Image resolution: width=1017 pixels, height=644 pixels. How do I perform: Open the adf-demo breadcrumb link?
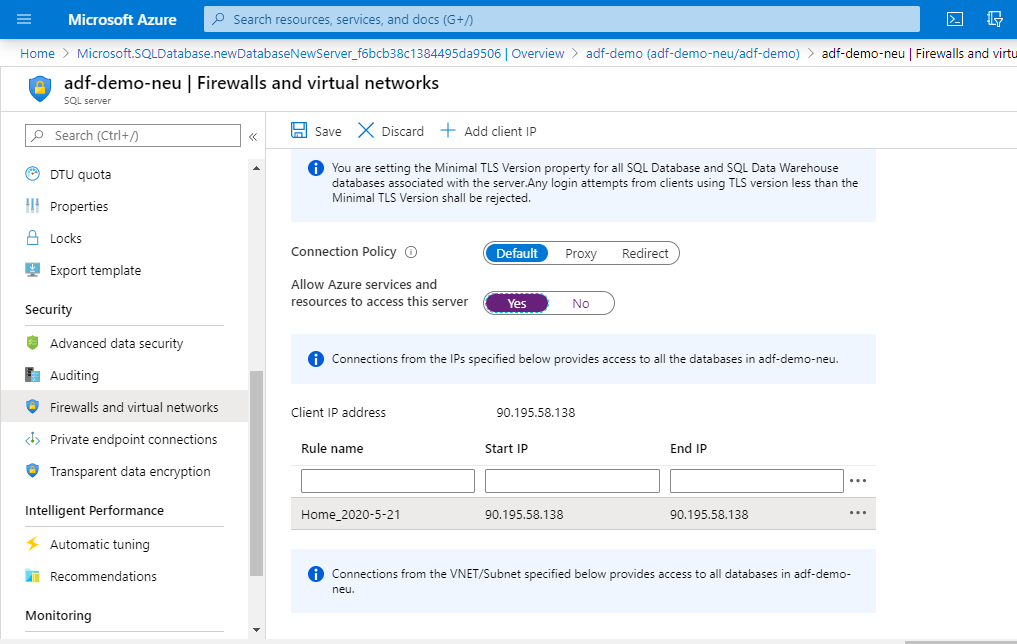(x=693, y=53)
